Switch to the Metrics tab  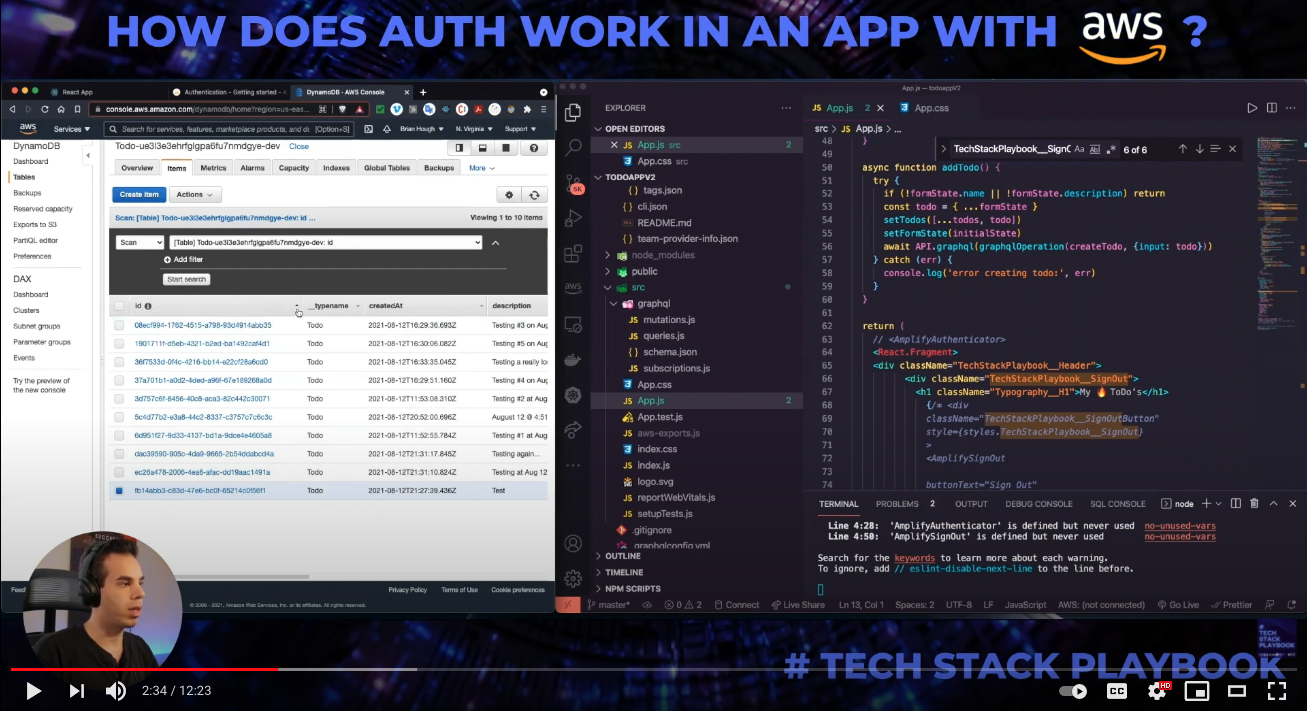point(213,168)
